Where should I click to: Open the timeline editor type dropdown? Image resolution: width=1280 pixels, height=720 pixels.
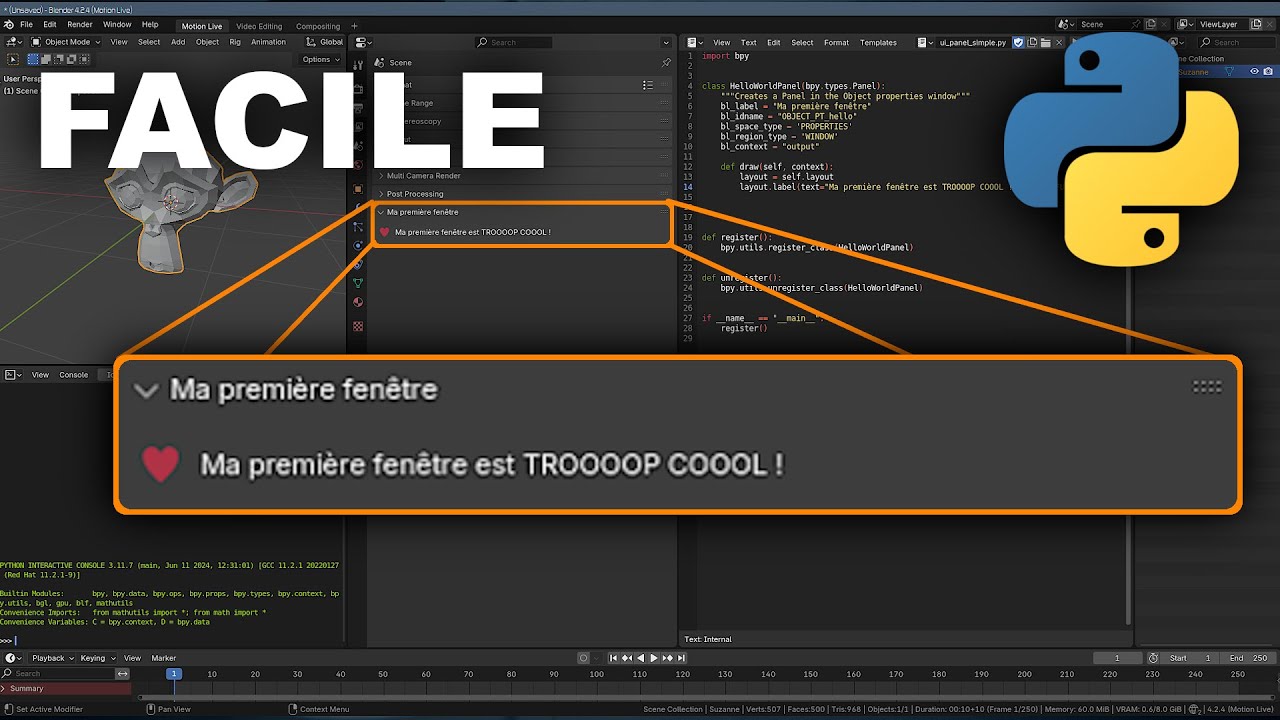pyautogui.click(x=13, y=658)
